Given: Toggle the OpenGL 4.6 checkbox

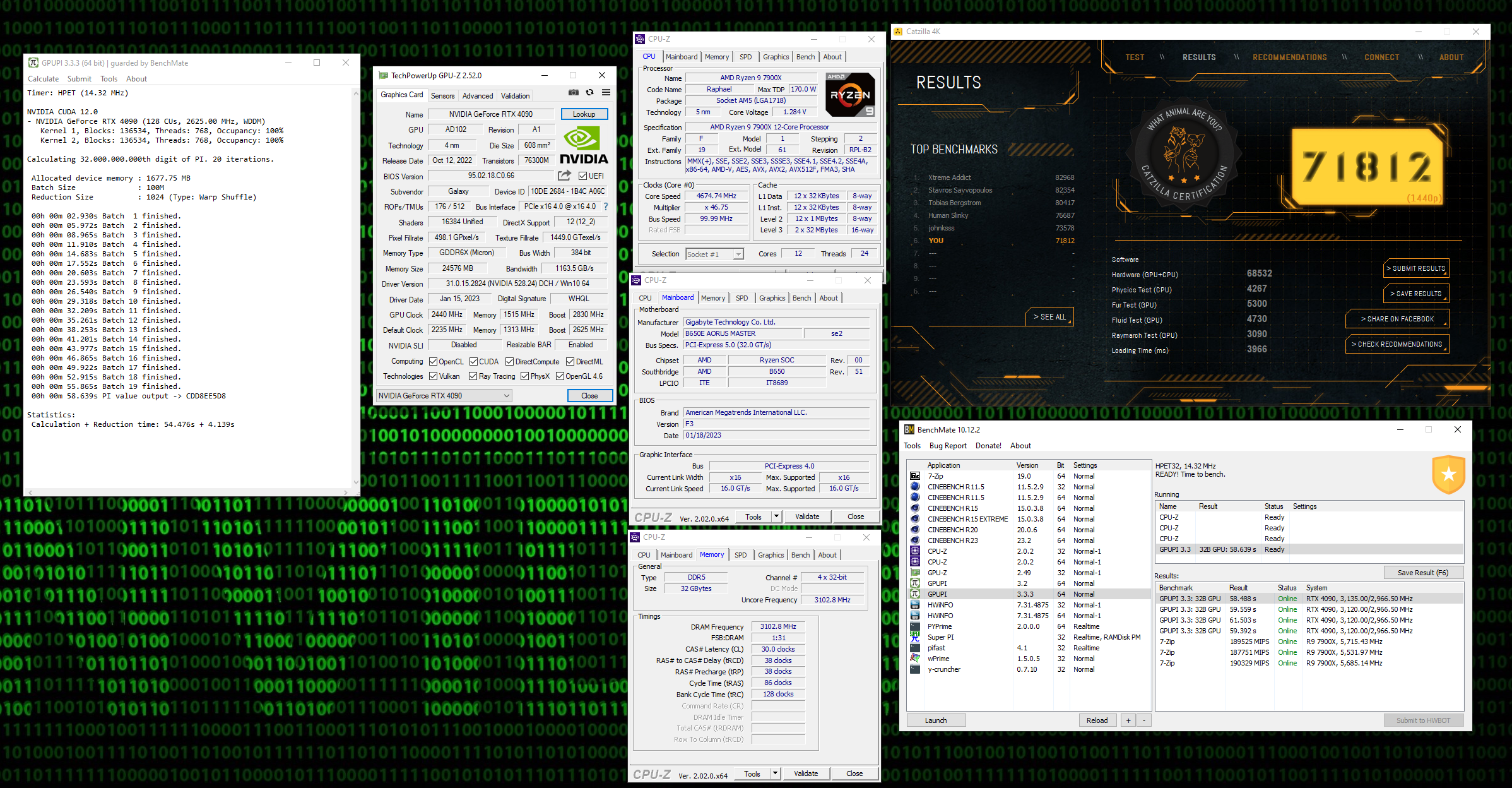Looking at the screenshot, I should click(x=560, y=376).
